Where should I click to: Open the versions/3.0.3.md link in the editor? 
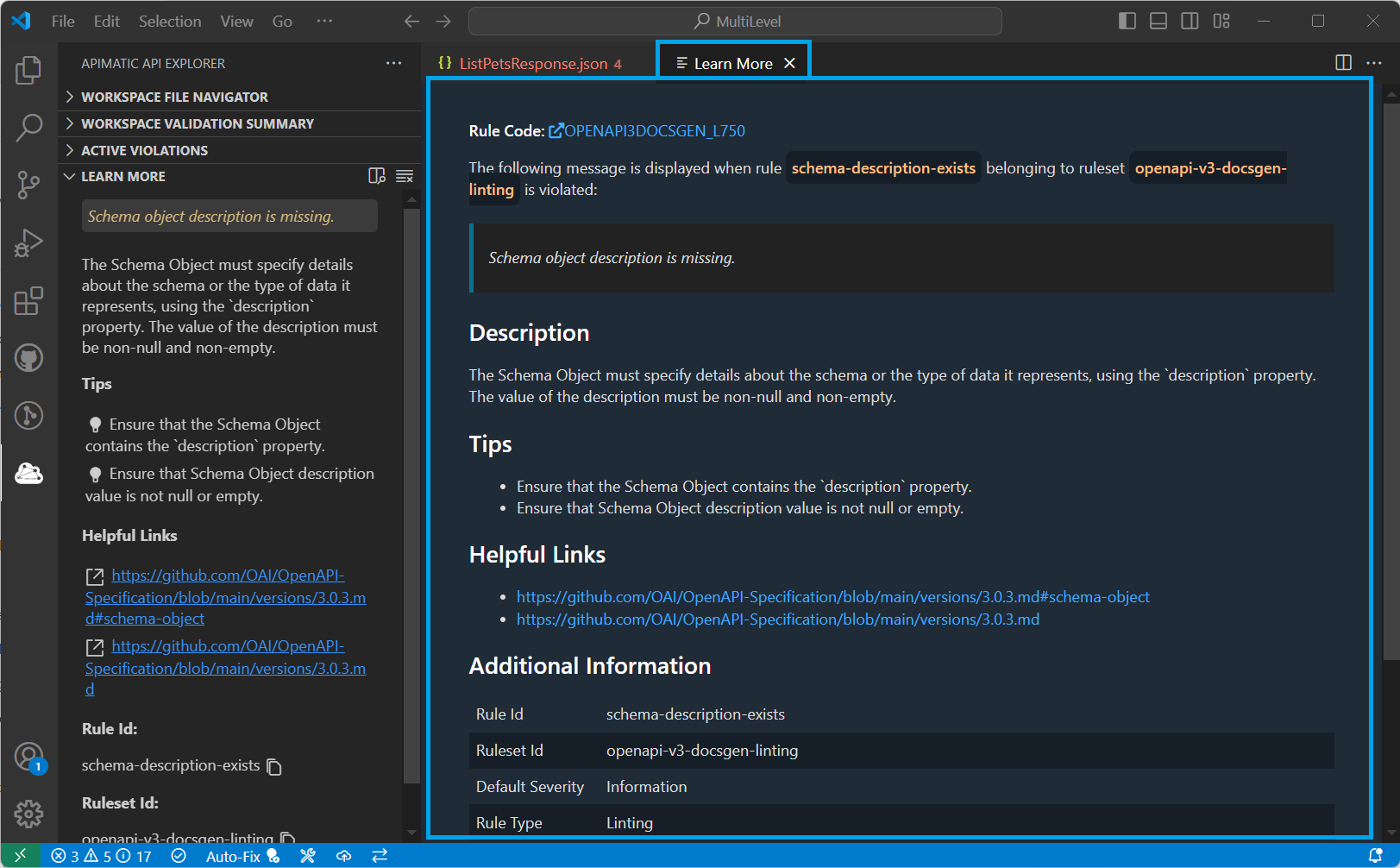click(778, 620)
